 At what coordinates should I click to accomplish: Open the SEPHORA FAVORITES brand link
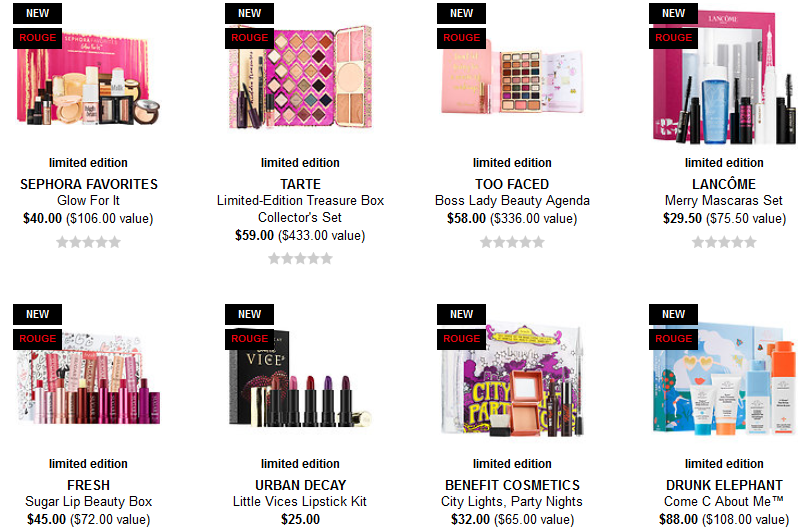tap(88, 184)
